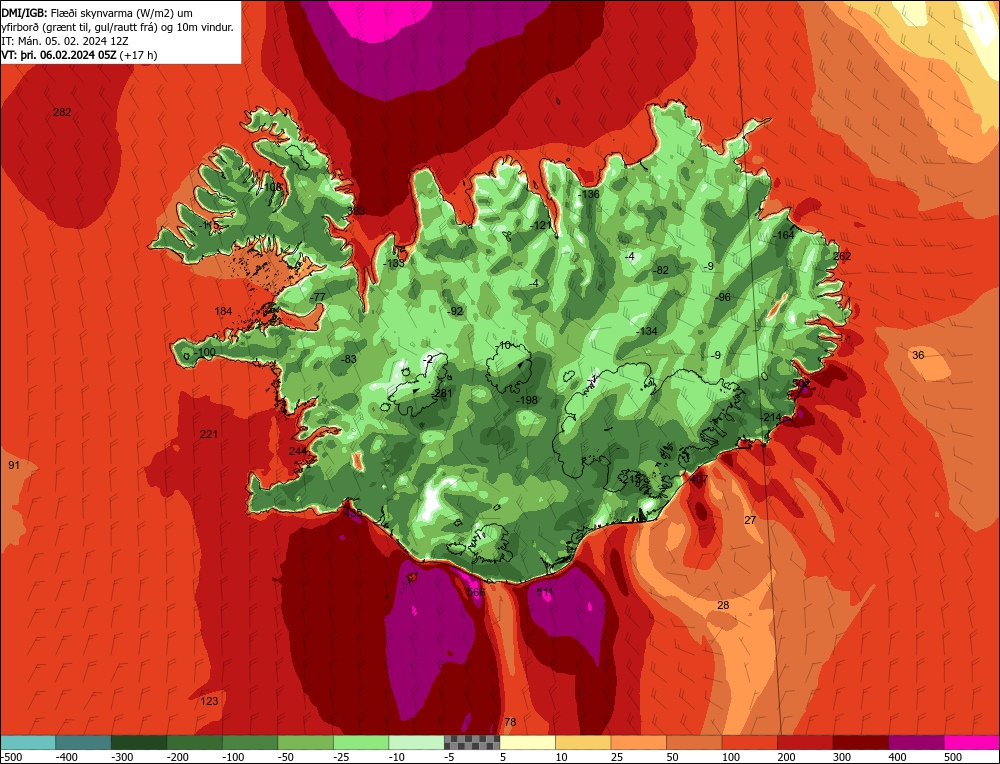
Task: Click the '28' value in the orange plume
Action: coord(723,605)
